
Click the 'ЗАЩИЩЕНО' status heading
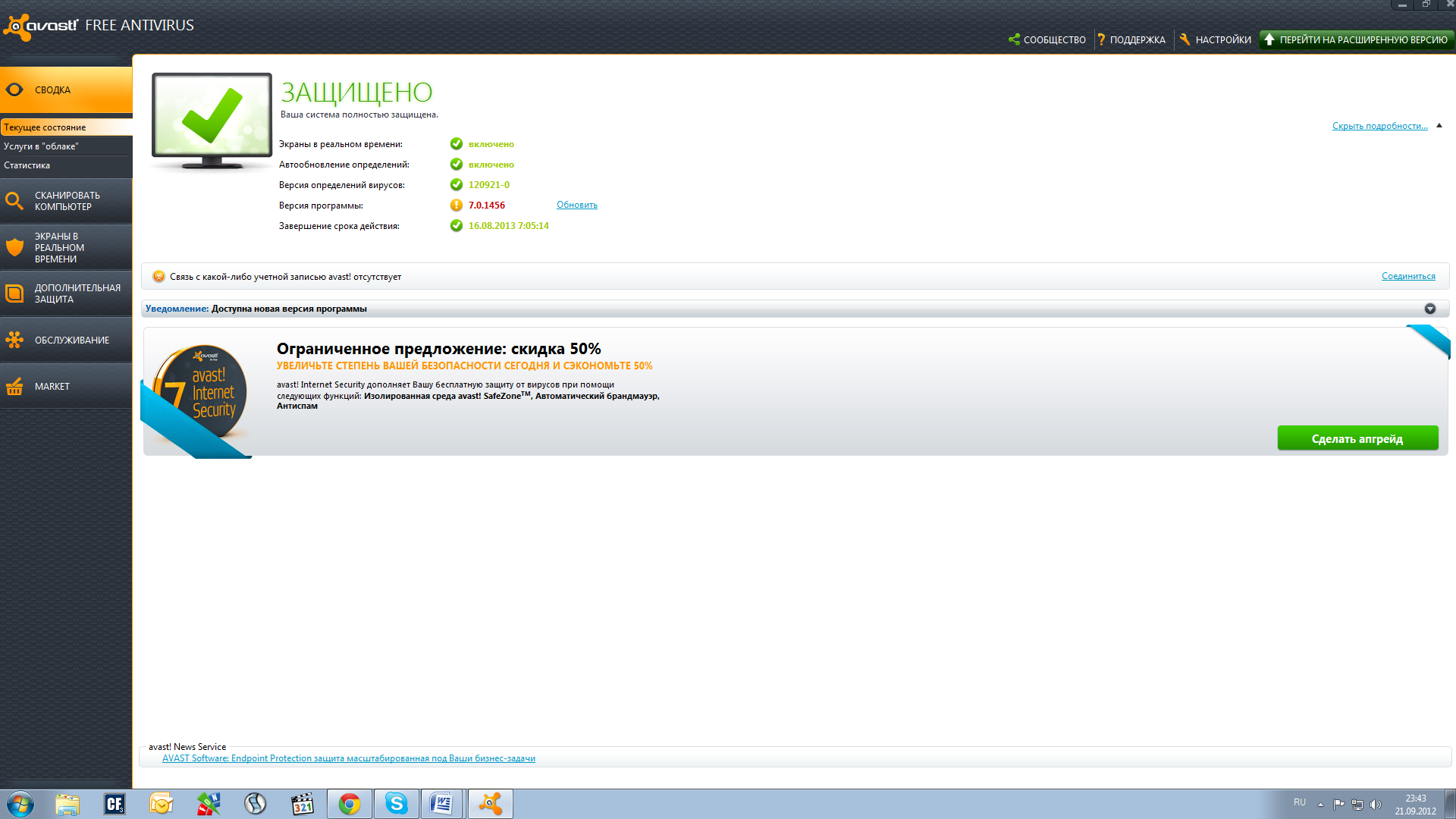356,93
